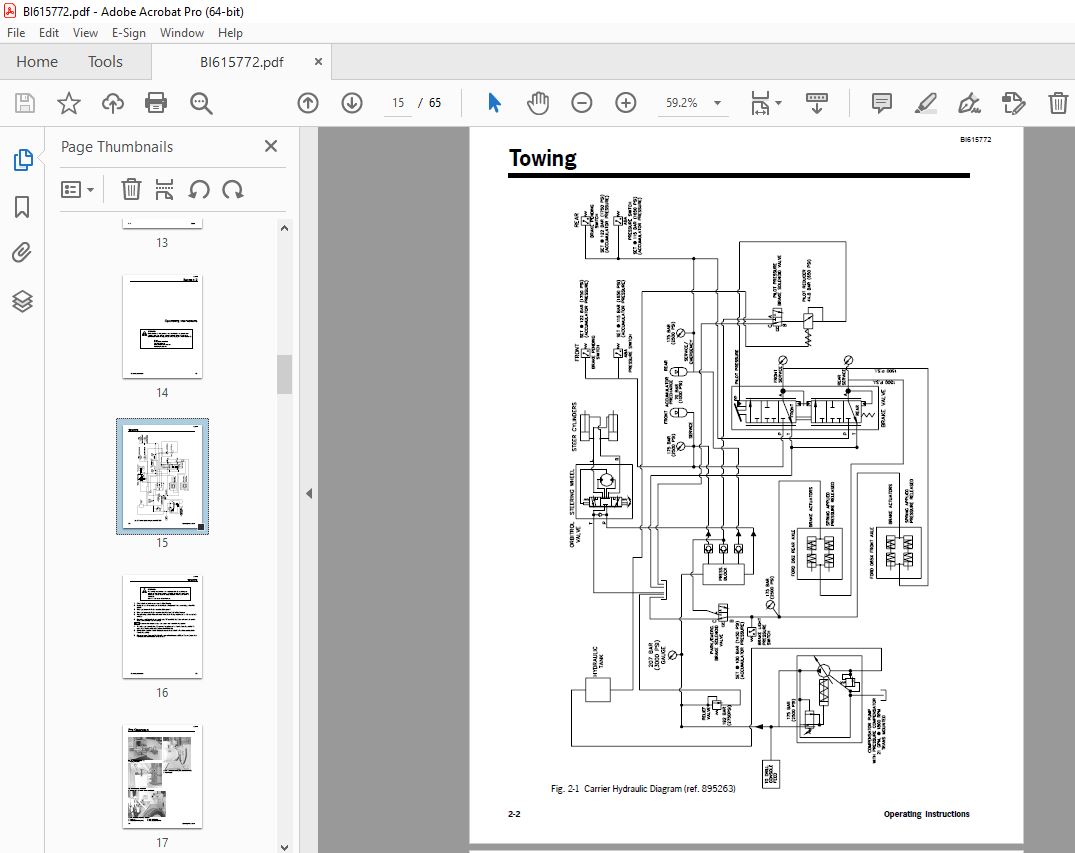
Task: Click the page label '13' under thumbnail
Action: click(x=162, y=243)
